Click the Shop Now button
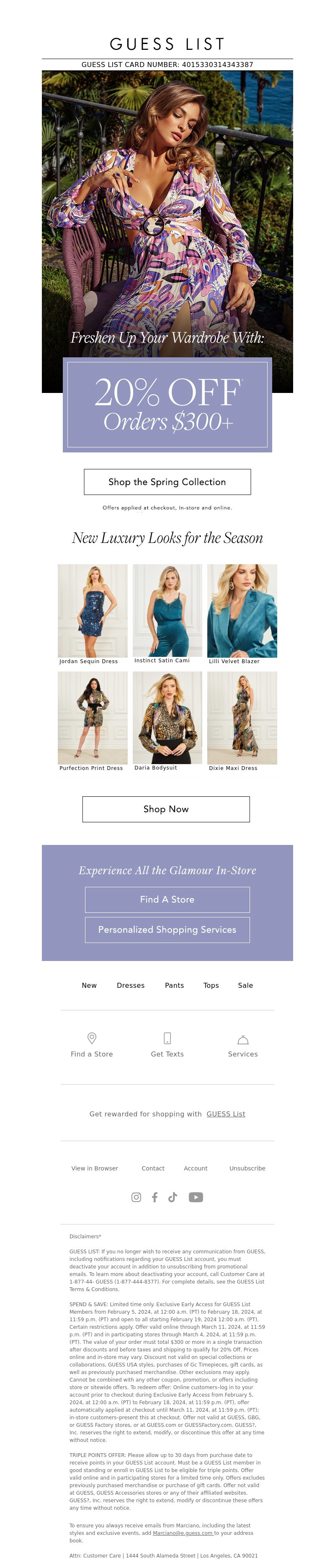The width and height of the screenshot is (335, 1568). point(166,809)
